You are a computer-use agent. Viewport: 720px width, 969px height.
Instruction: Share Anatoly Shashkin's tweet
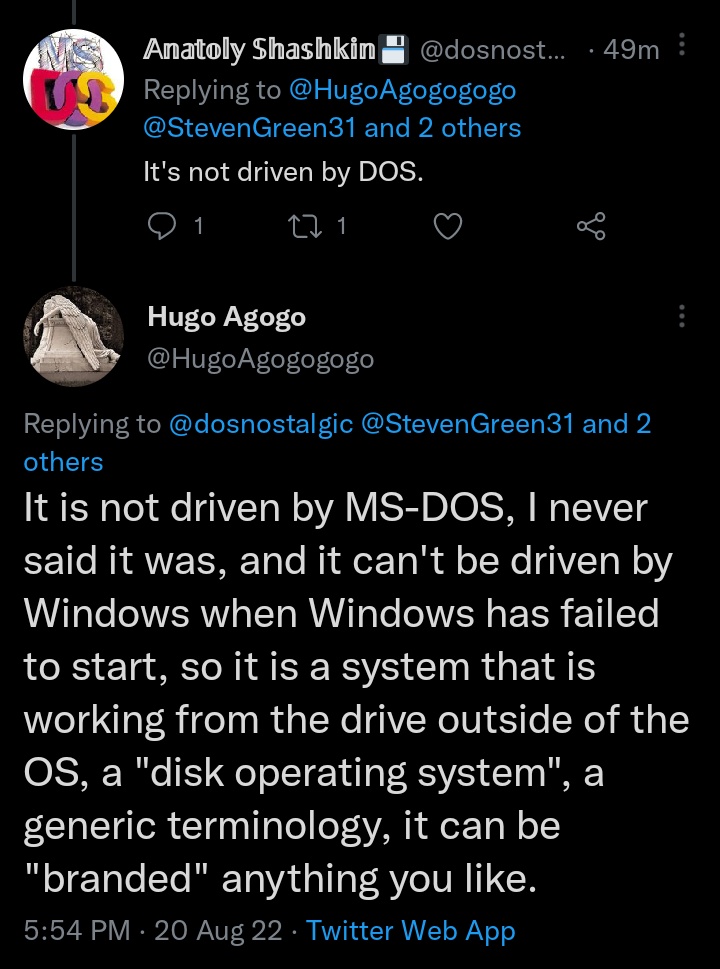coord(591,226)
